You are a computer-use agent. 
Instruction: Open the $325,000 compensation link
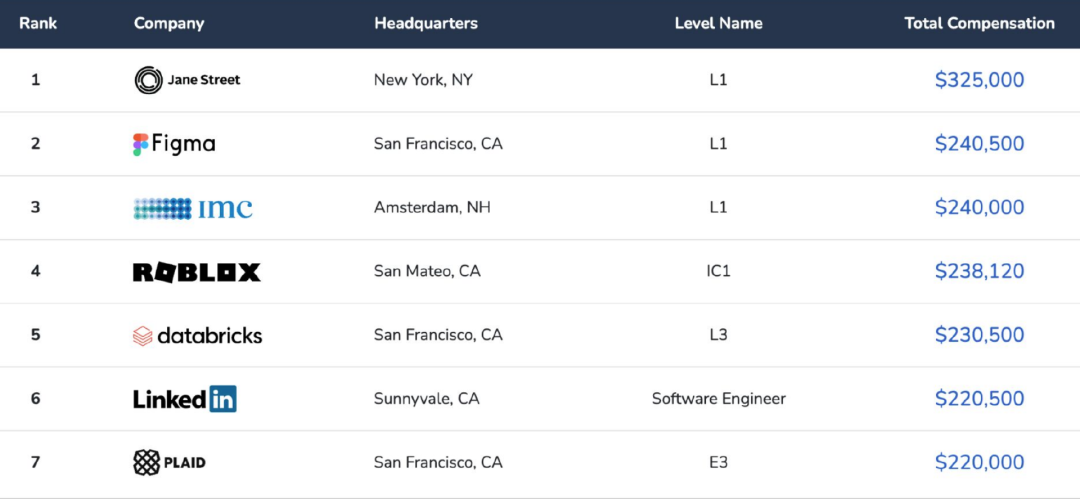pyautogui.click(x=979, y=80)
